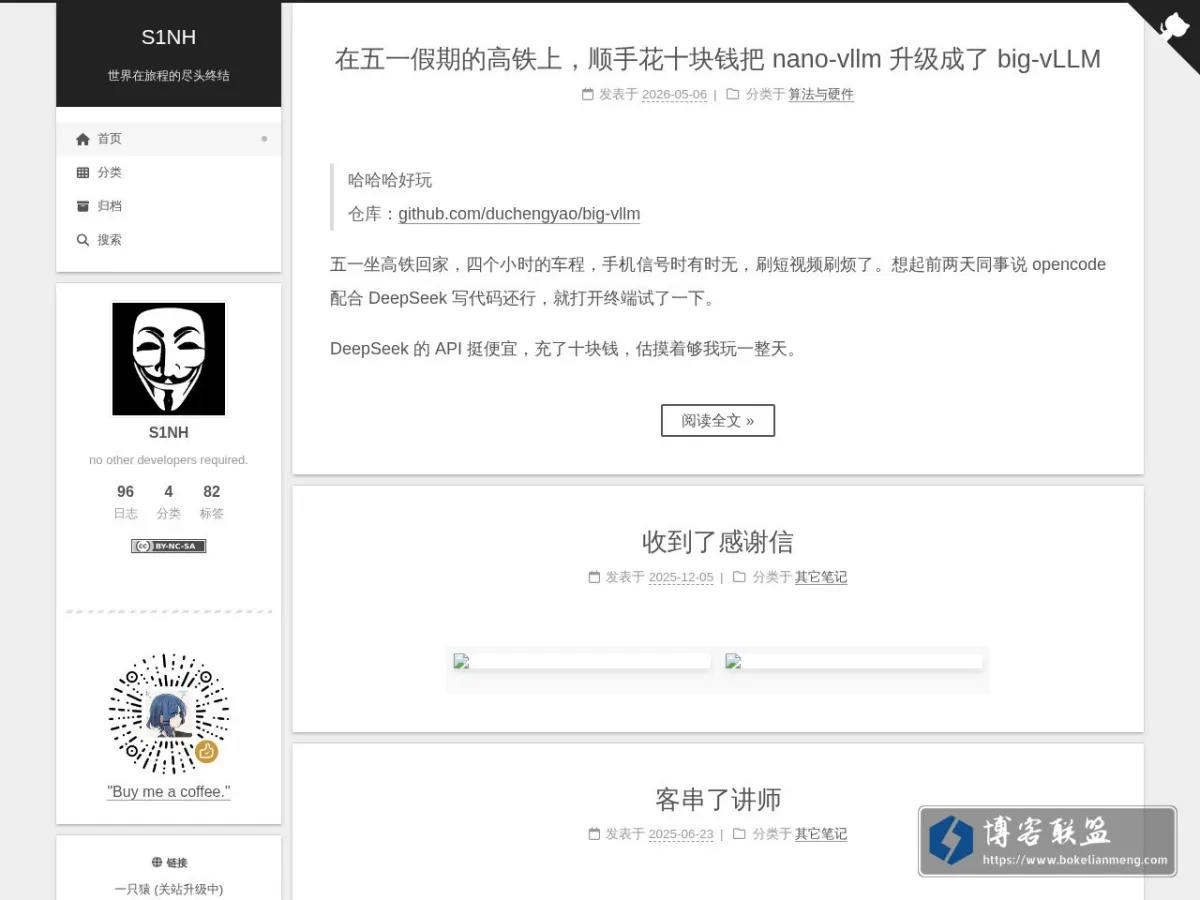Click the 96 日志 count
Screen dimensions: 1200x900
pos(125,502)
